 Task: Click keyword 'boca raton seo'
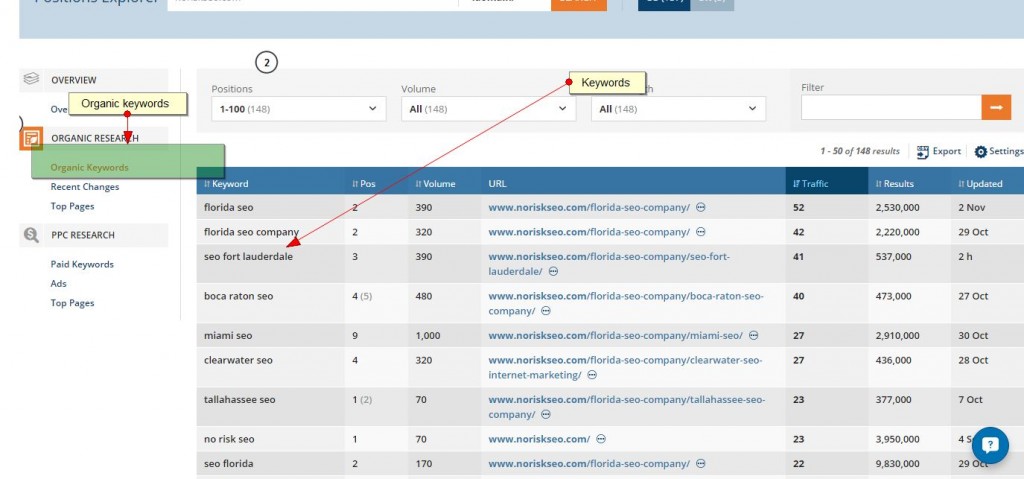pos(238,296)
